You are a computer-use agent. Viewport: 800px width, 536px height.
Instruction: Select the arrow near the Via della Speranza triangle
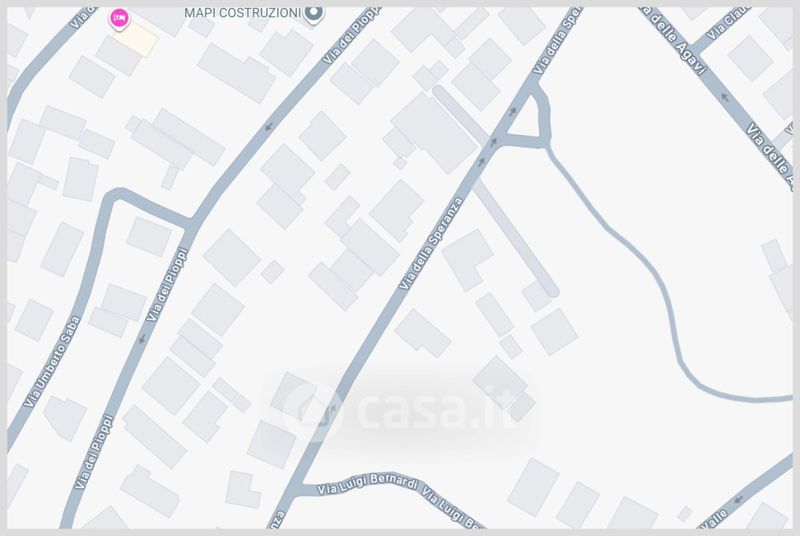(x=513, y=112)
